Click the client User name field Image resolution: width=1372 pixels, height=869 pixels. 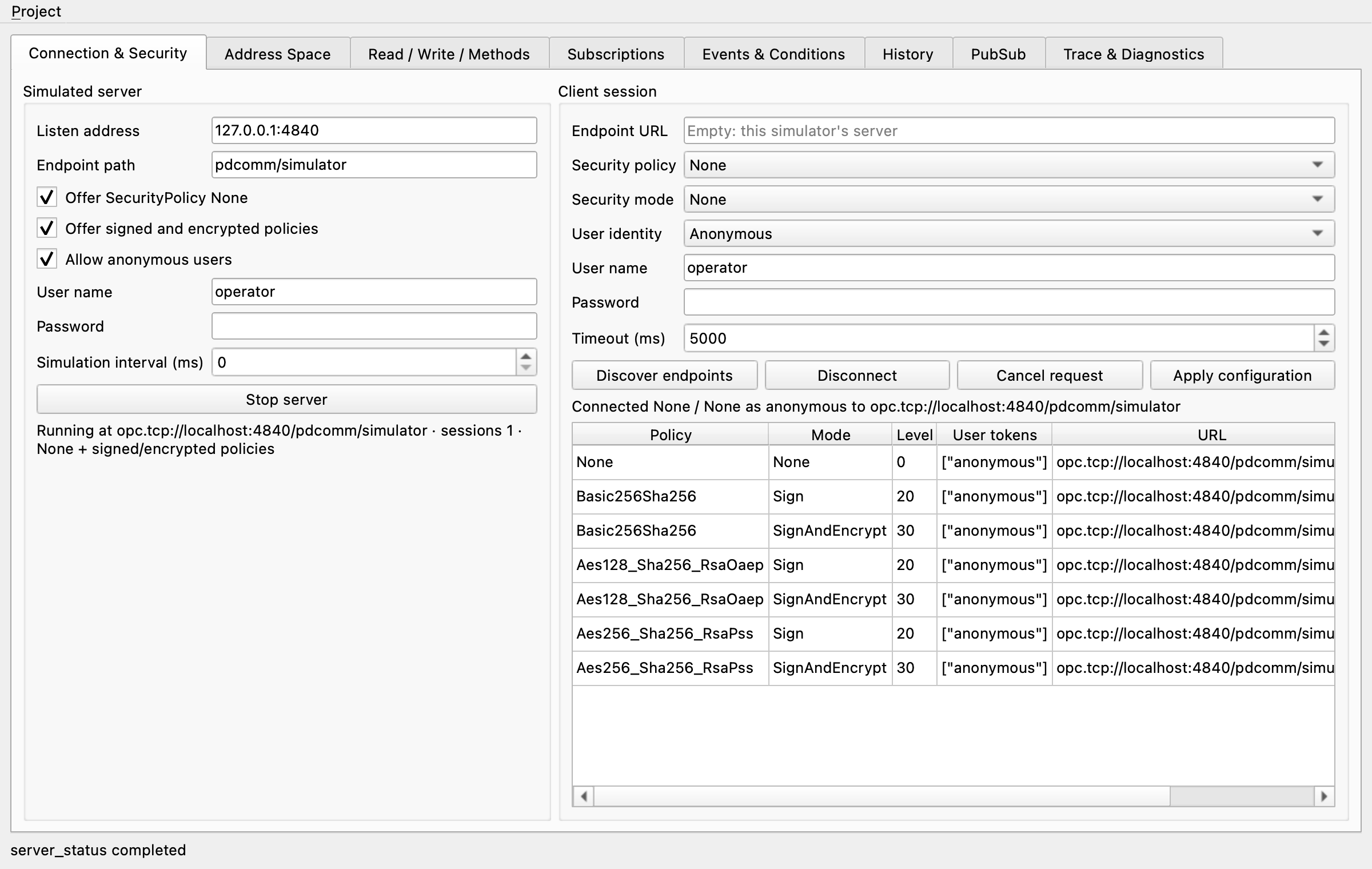pos(1009,268)
